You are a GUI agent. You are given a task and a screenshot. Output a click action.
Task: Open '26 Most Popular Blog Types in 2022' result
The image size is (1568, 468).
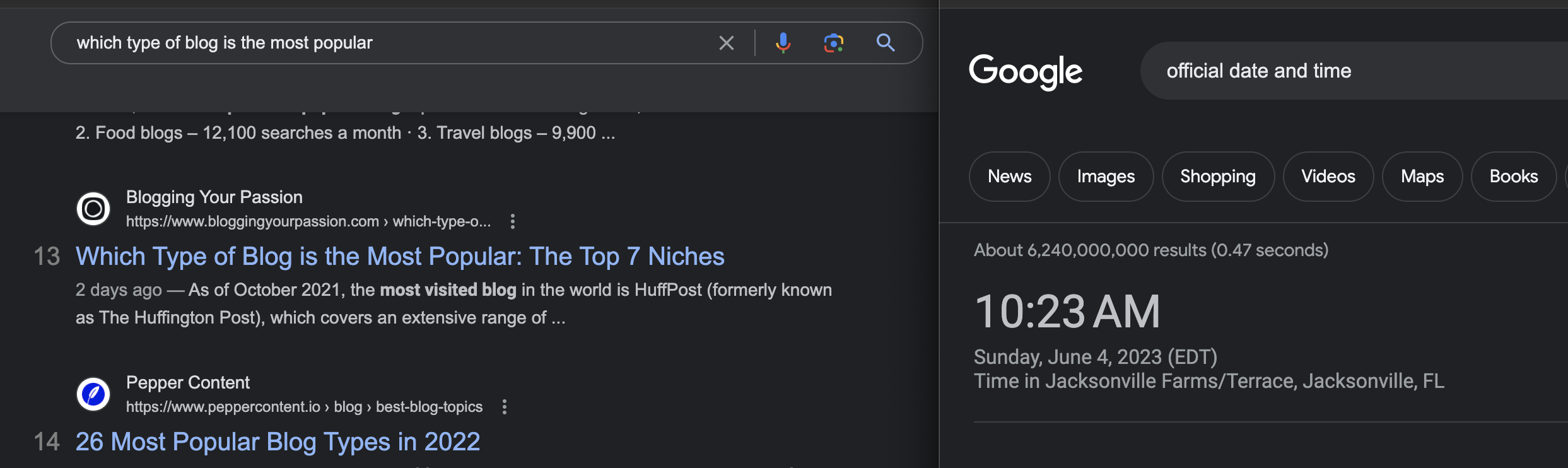[278, 442]
